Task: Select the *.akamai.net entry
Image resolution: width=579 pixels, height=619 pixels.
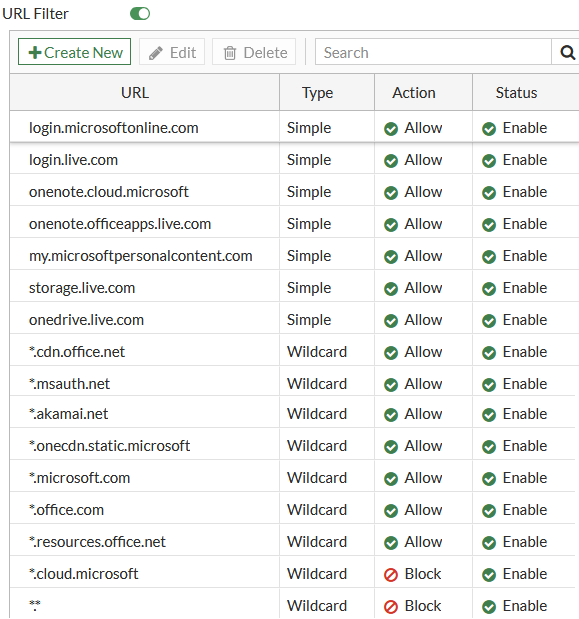Action: 68,414
